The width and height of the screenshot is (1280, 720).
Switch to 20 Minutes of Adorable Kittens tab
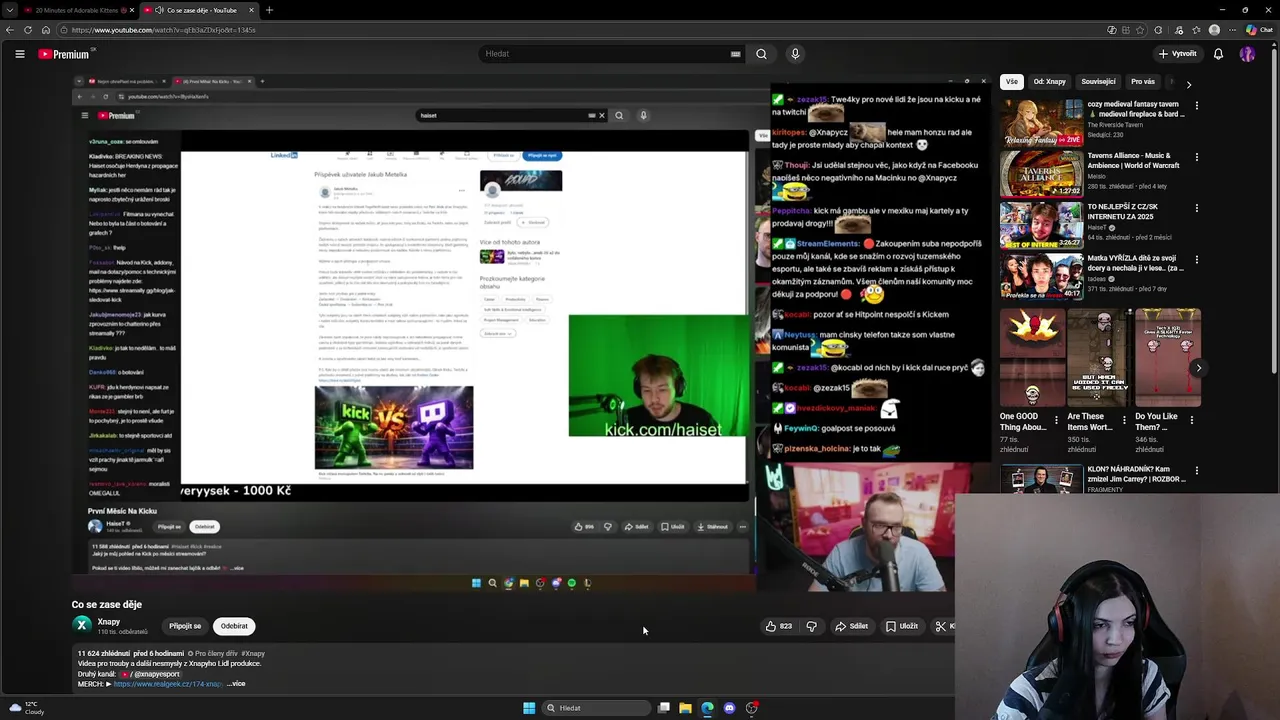click(x=76, y=10)
